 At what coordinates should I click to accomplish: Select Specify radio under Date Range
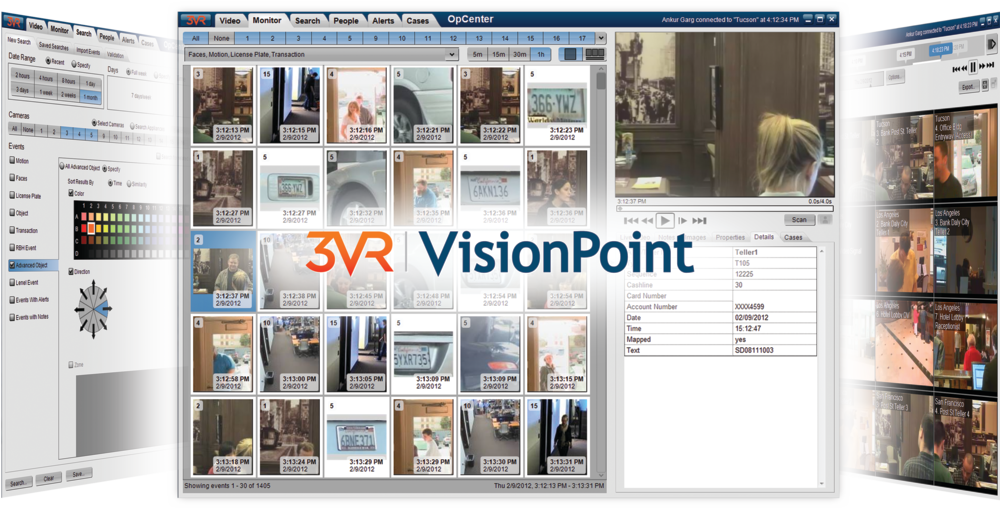point(73,64)
